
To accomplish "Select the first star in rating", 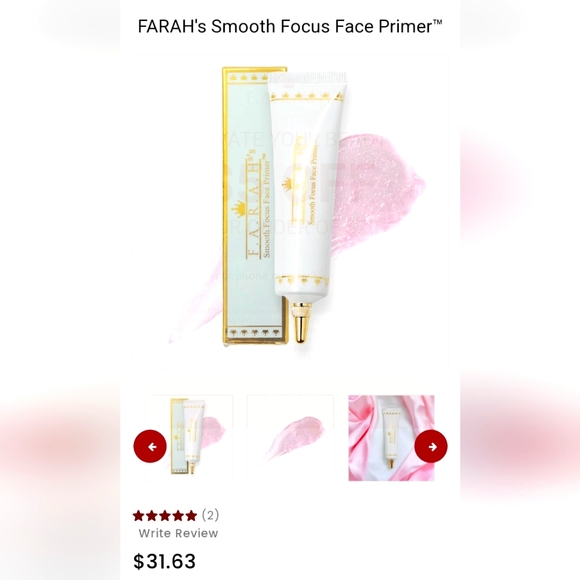I will tap(138, 515).
